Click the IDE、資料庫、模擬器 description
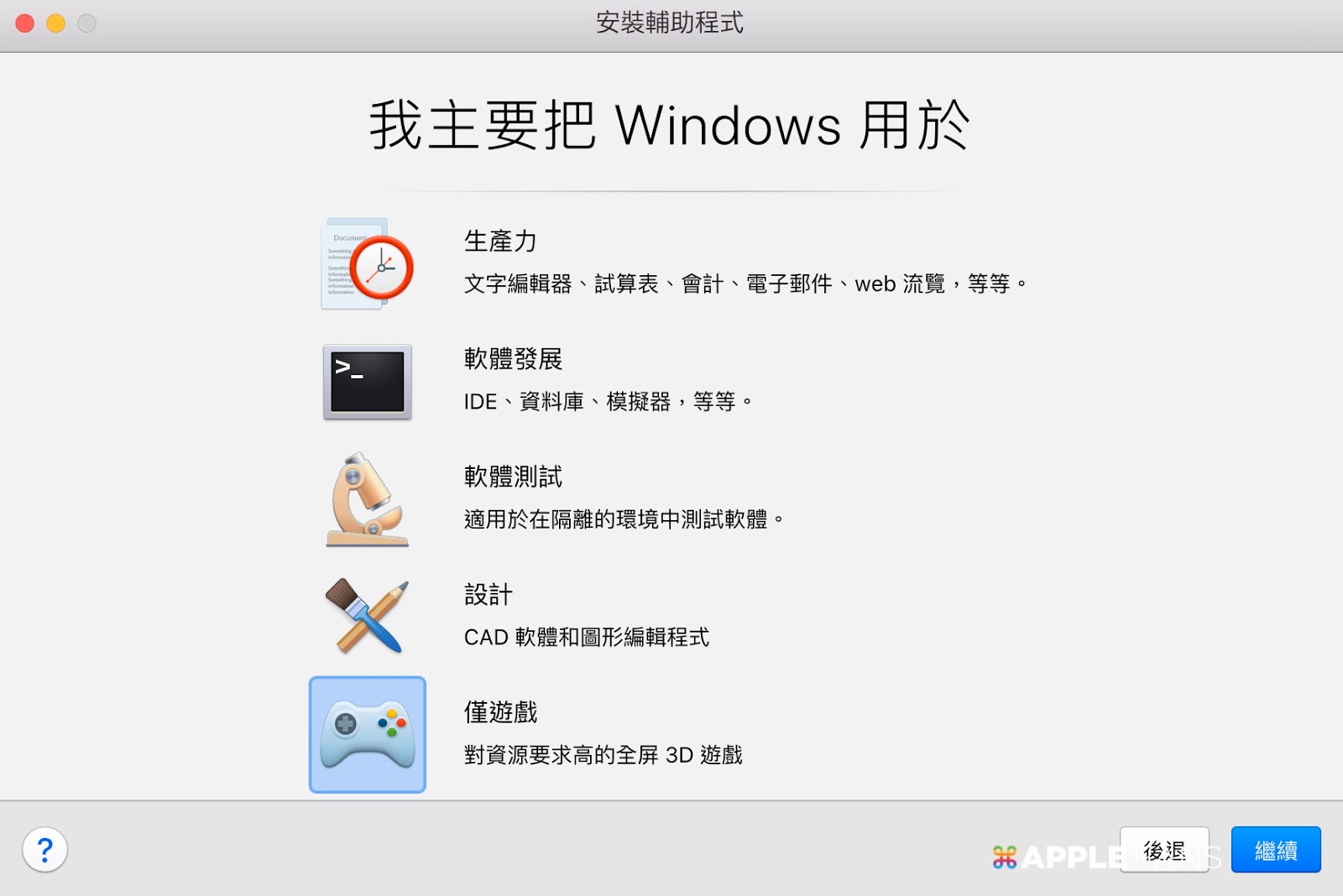1343x896 pixels. click(x=608, y=402)
